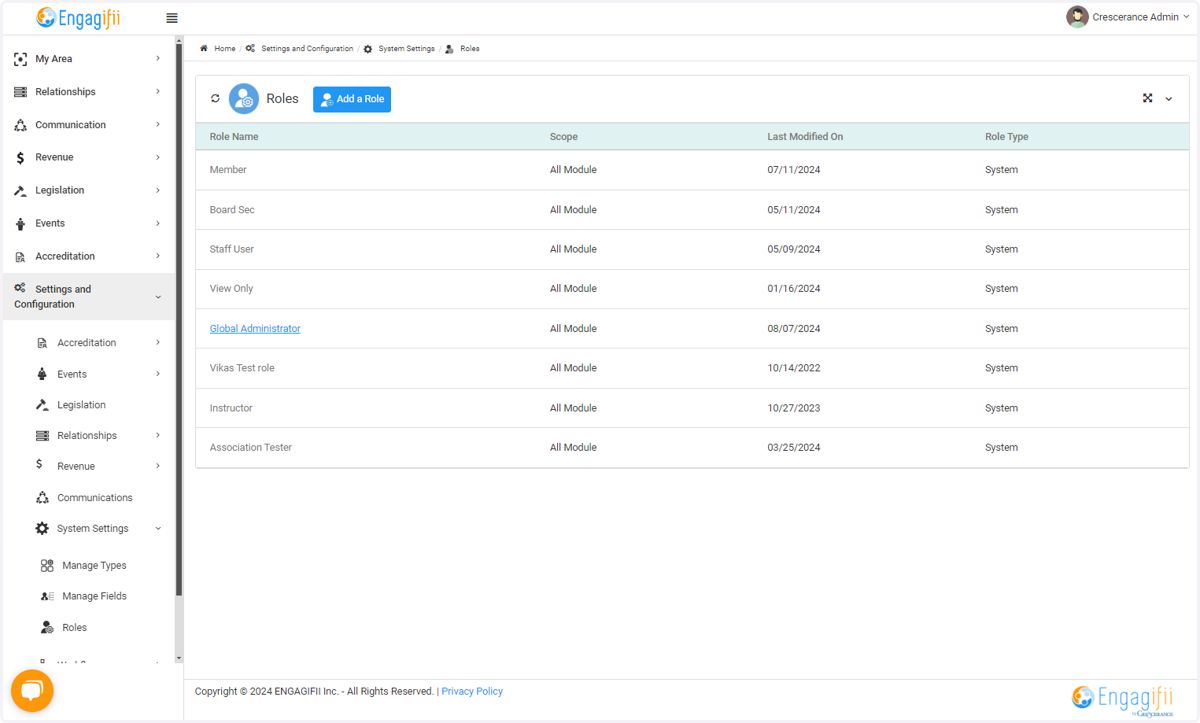Open the Engagifii logo home
The image size is (1200, 723).
(x=78, y=18)
